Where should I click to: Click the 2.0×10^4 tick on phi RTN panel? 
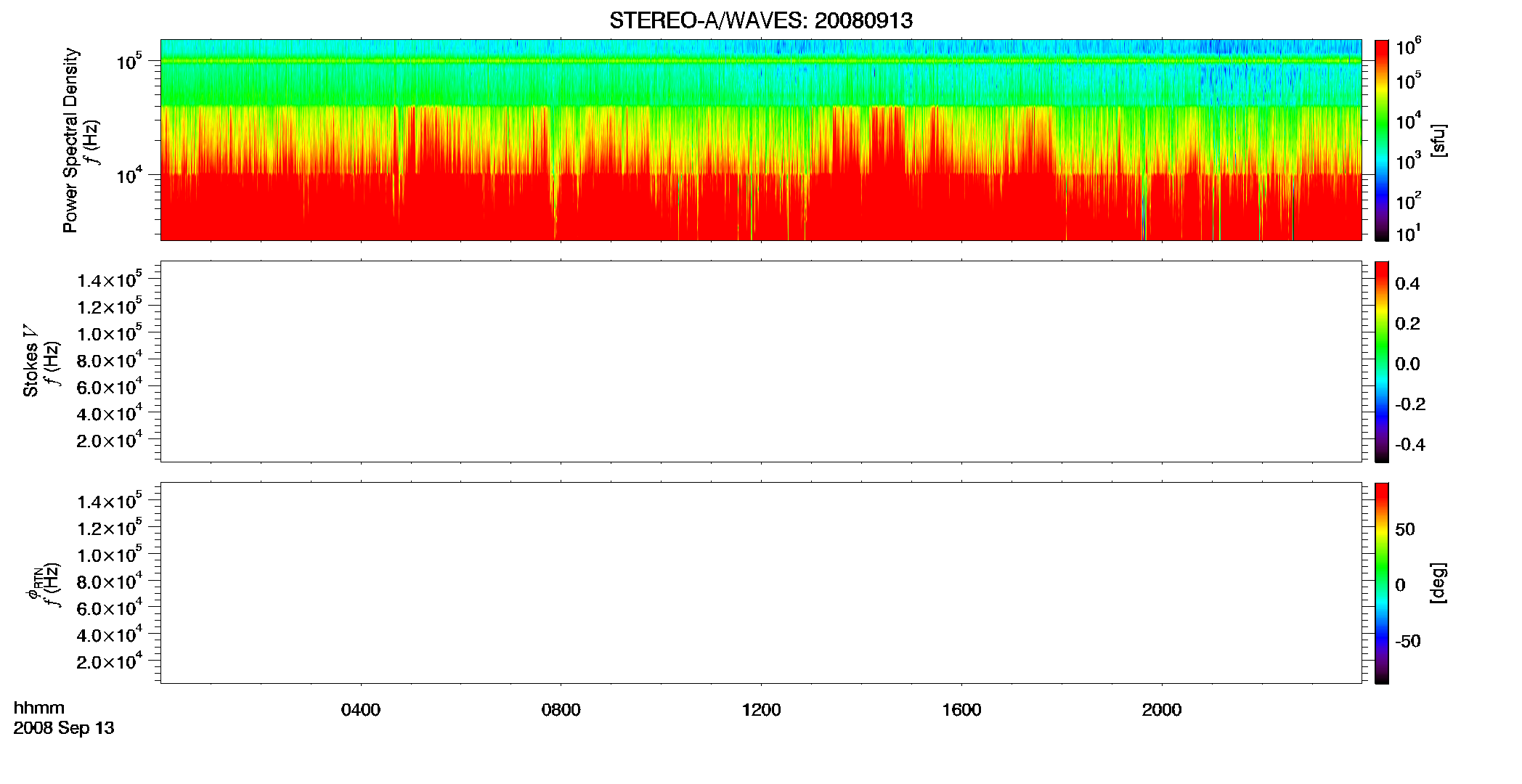pyautogui.click(x=110, y=661)
